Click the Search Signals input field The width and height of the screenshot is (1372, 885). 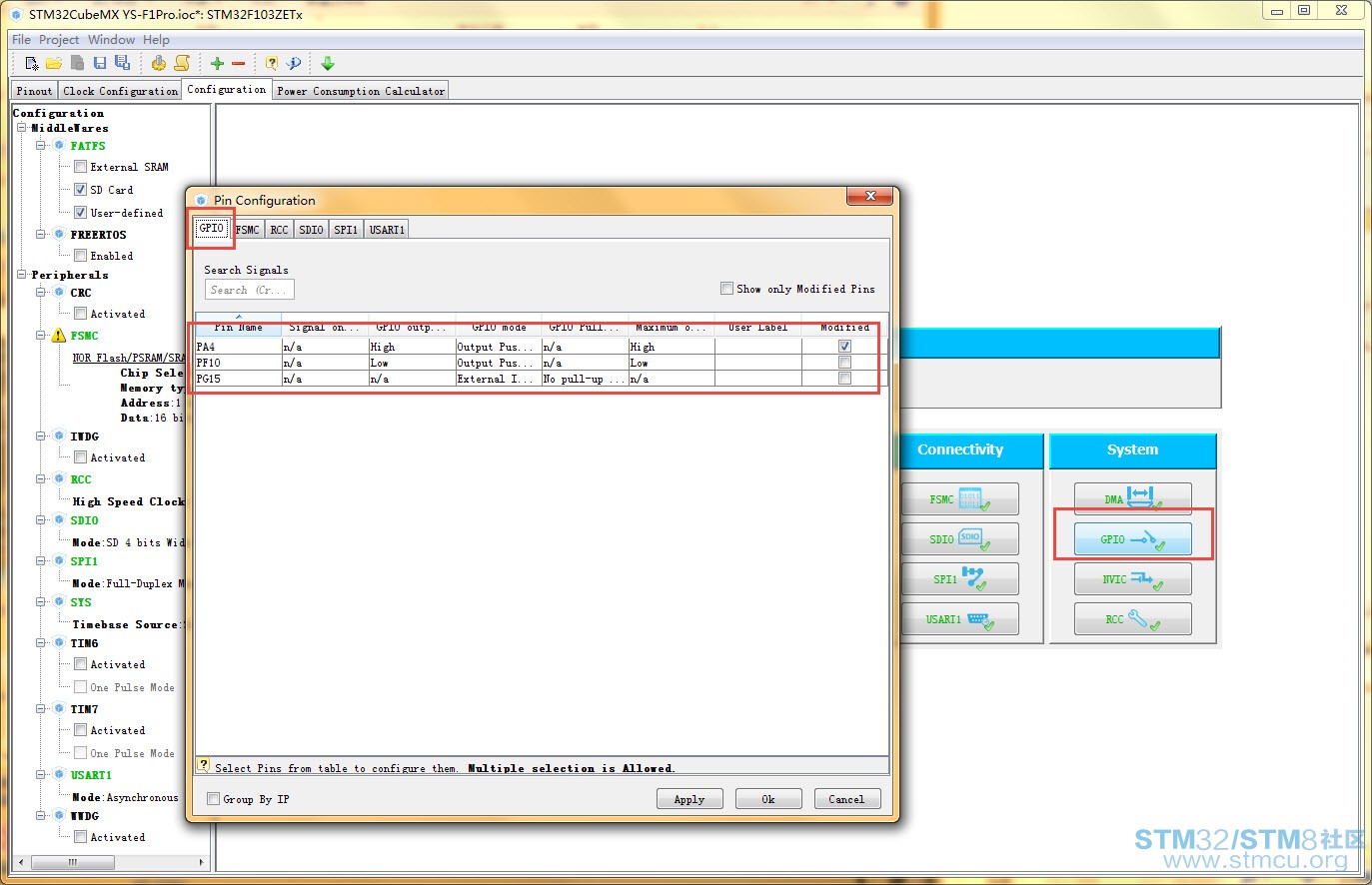249,290
